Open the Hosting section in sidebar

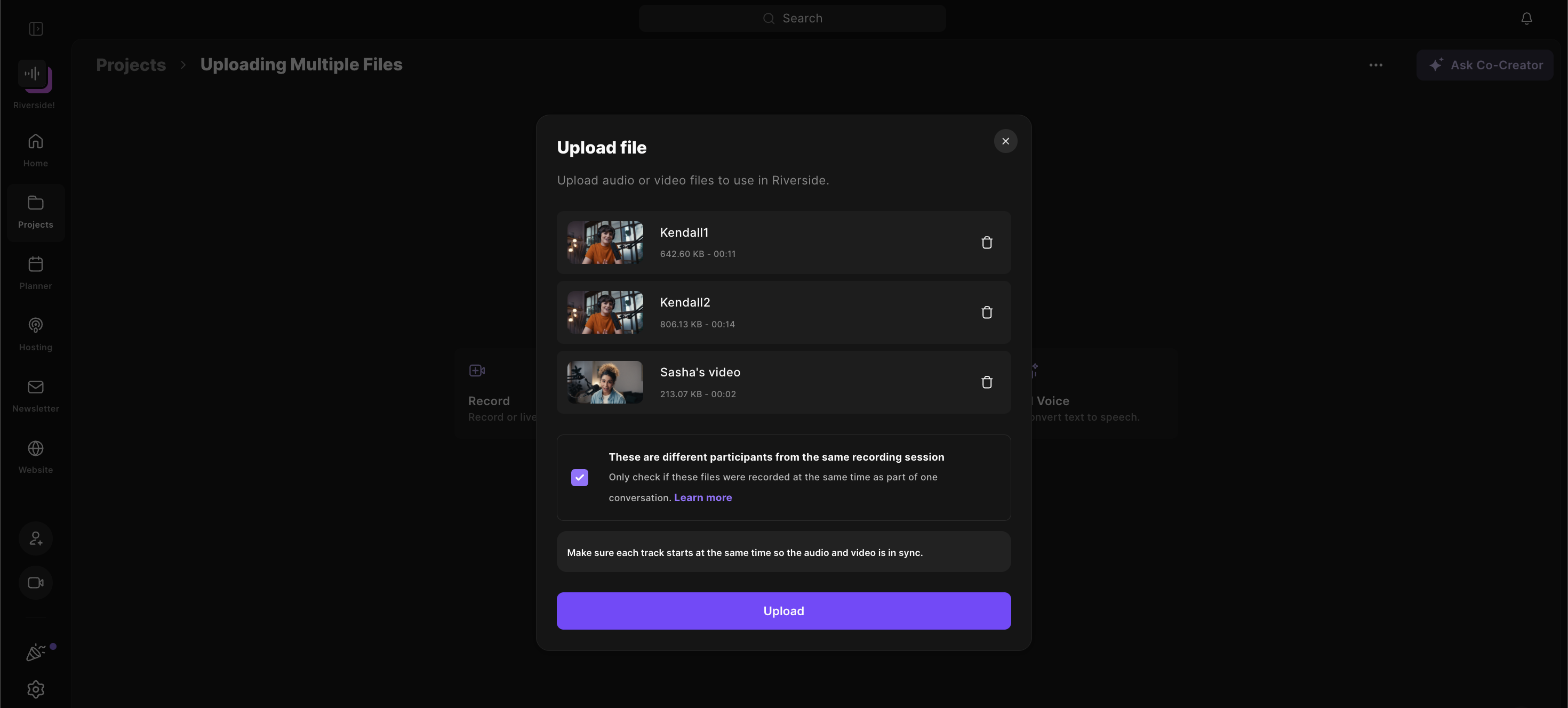35,334
